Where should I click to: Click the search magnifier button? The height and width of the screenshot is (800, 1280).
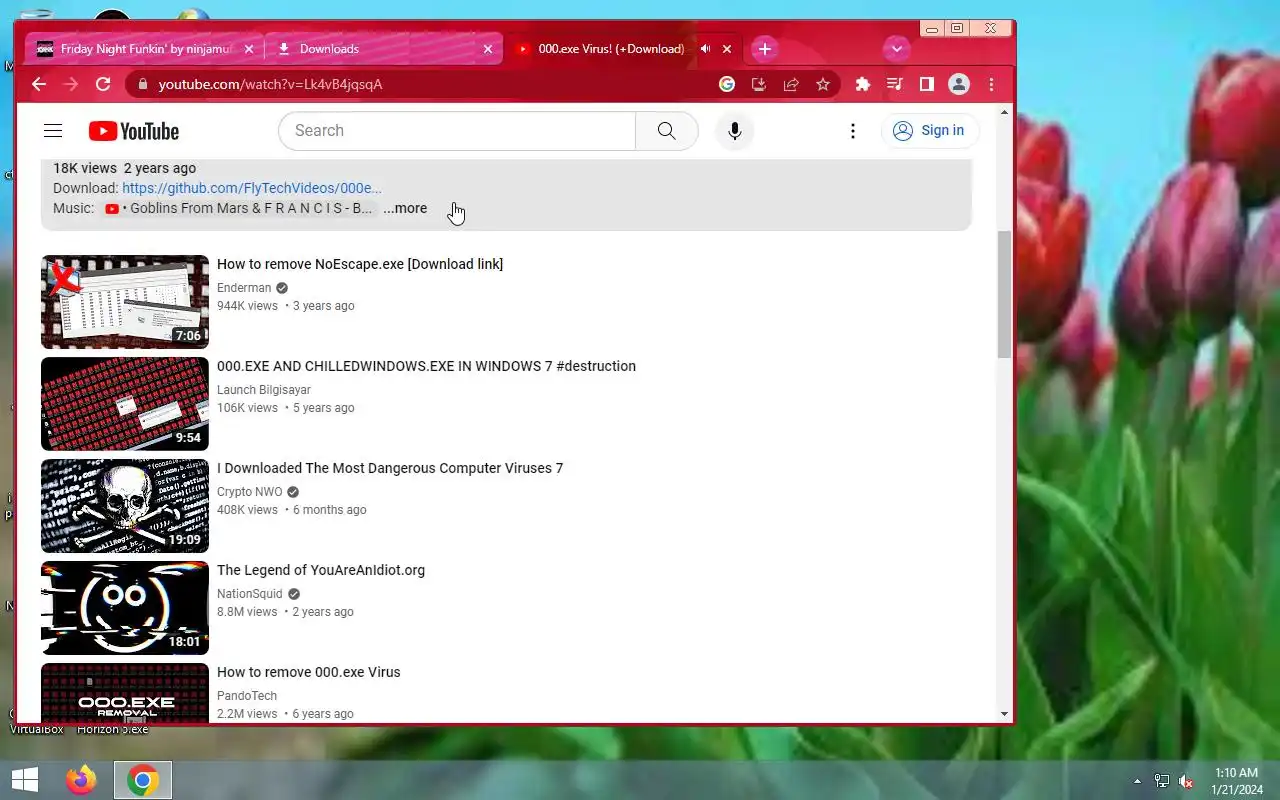tap(667, 131)
